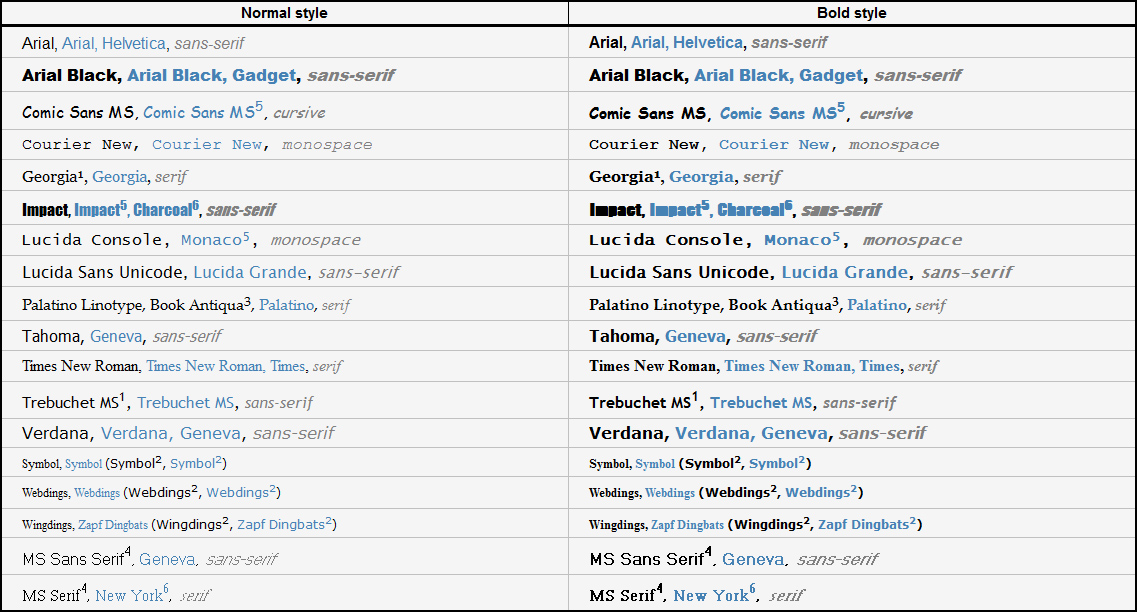
Task: Follow "New York" link in Bold style column
Action: coord(711,596)
